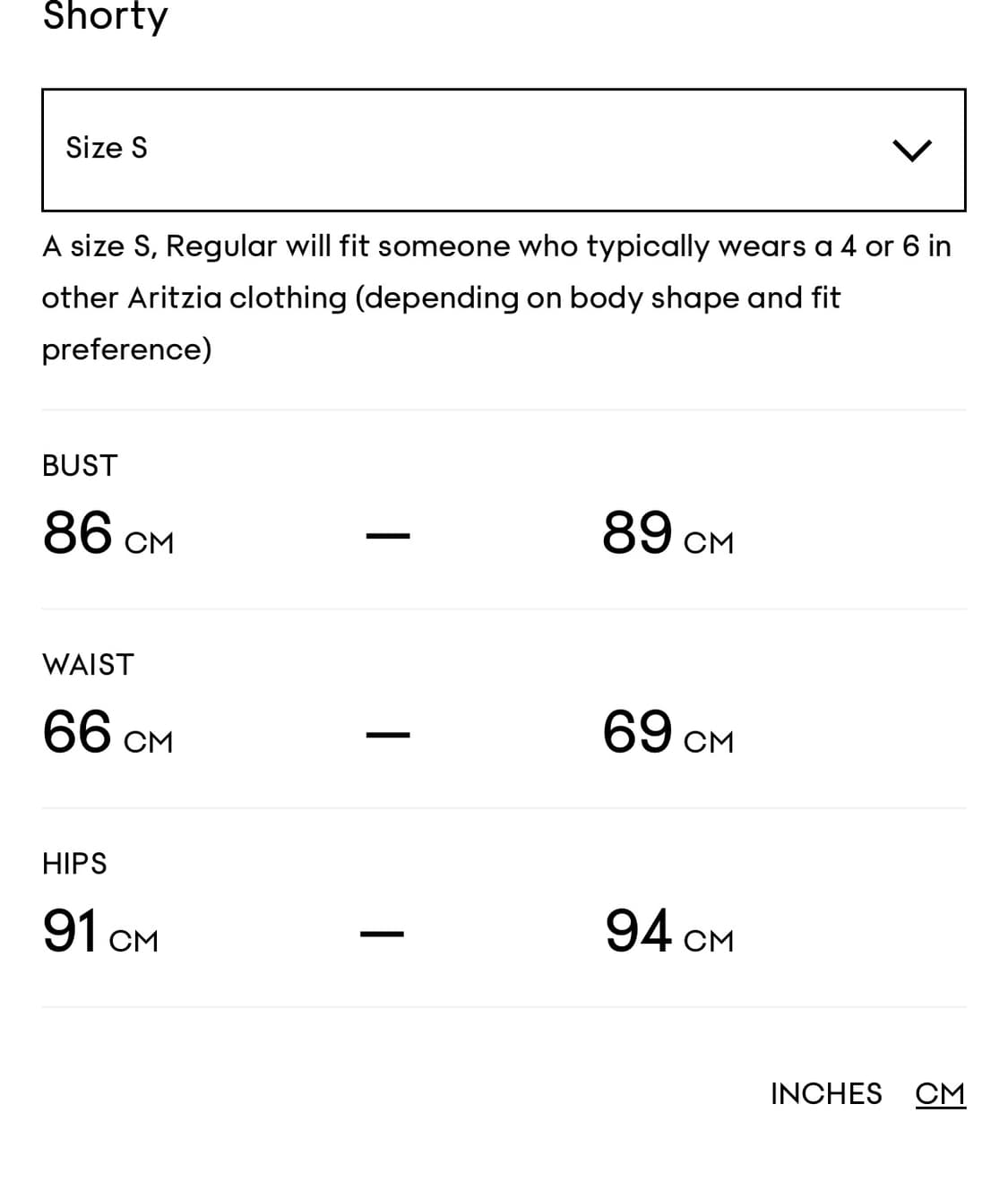1008x1199 pixels.
Task: Click the chevron arrow in size selector
Action: (x=911, y=151)
